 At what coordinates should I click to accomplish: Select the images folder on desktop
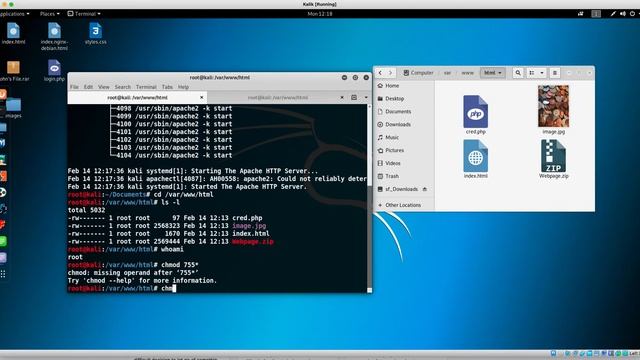tap(13, 107)
